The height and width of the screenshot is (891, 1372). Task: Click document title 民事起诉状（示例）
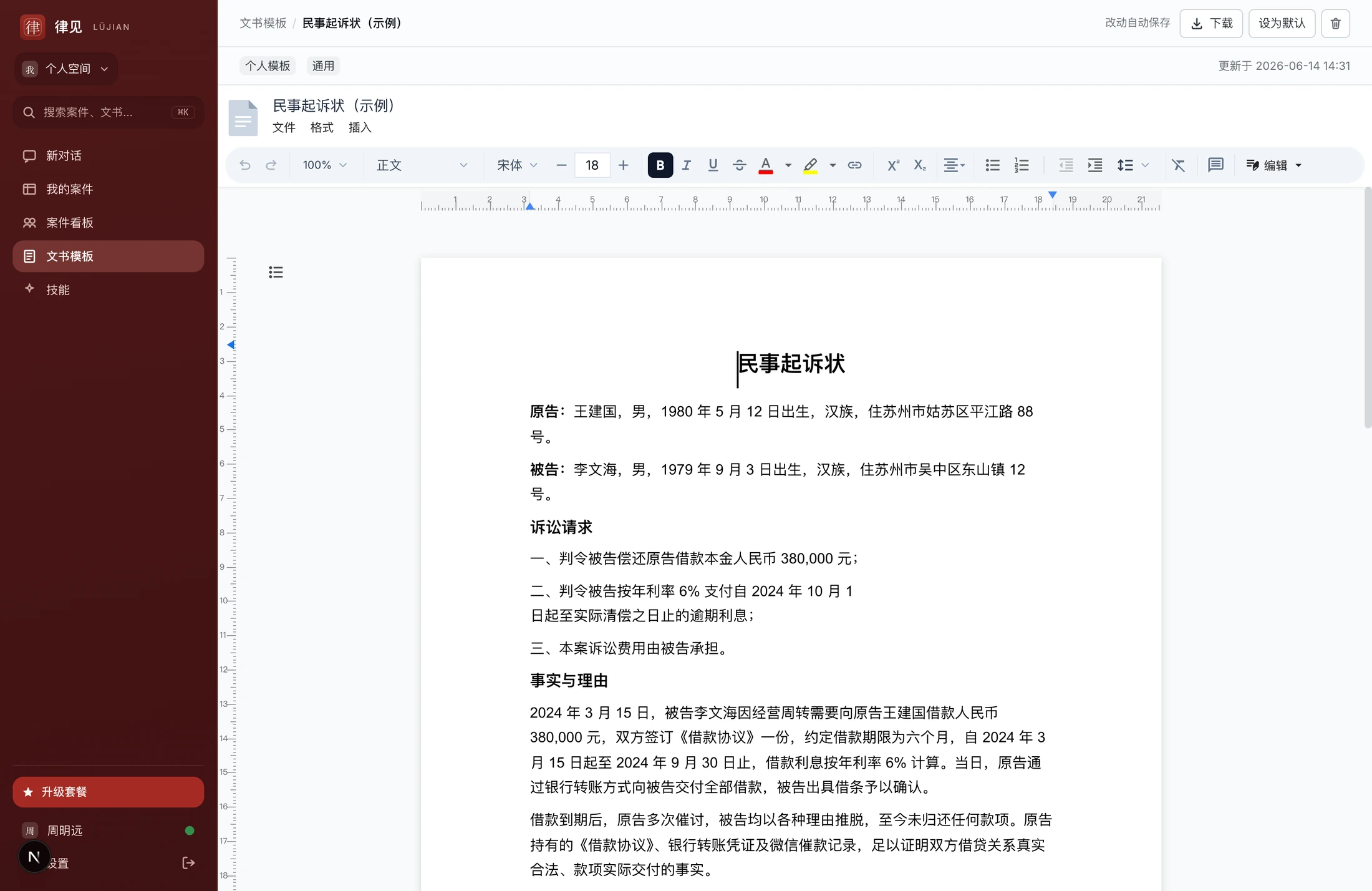pos(335,106)
